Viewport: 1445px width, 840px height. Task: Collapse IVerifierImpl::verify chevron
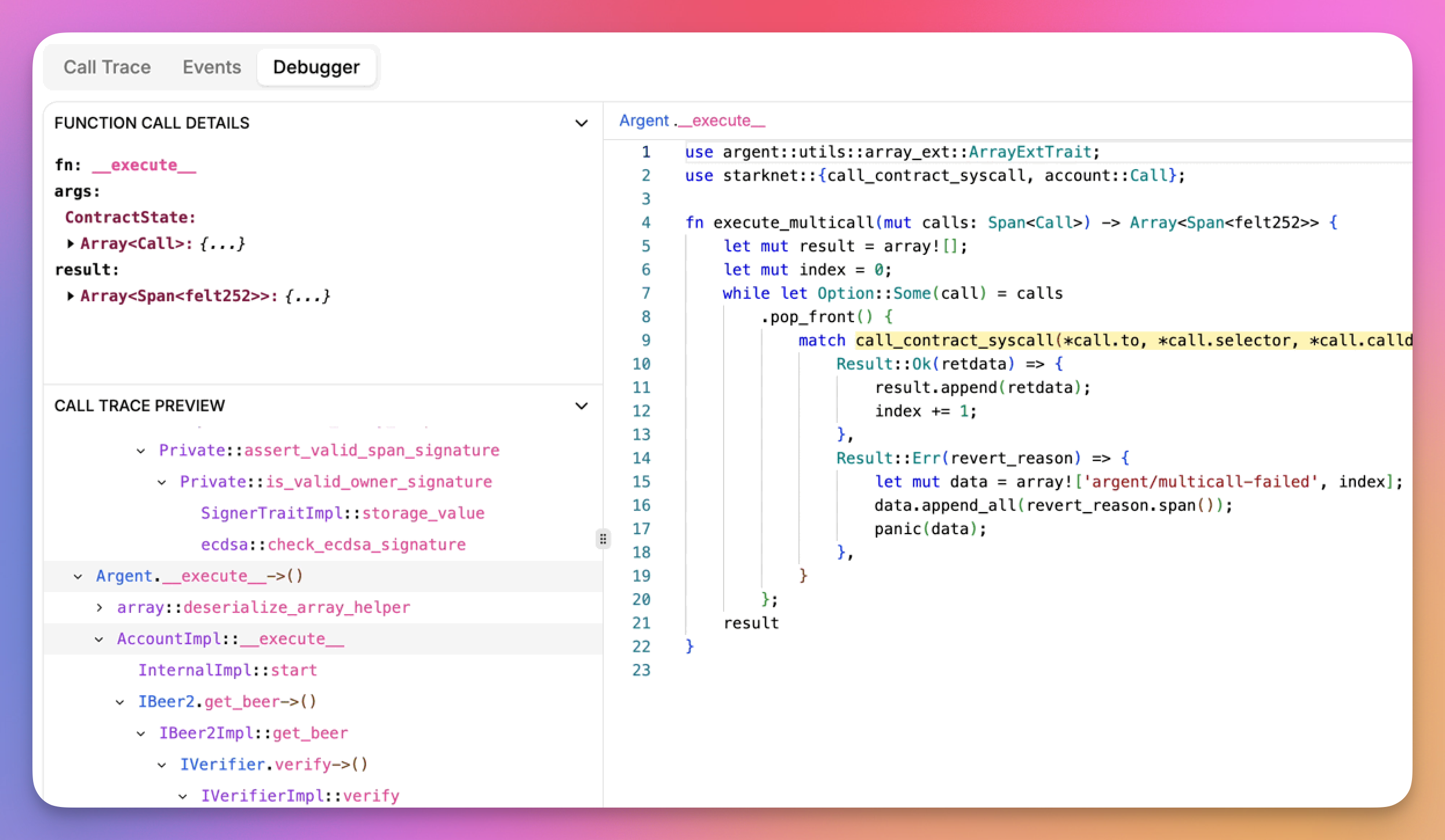click(x=183, y=796)
